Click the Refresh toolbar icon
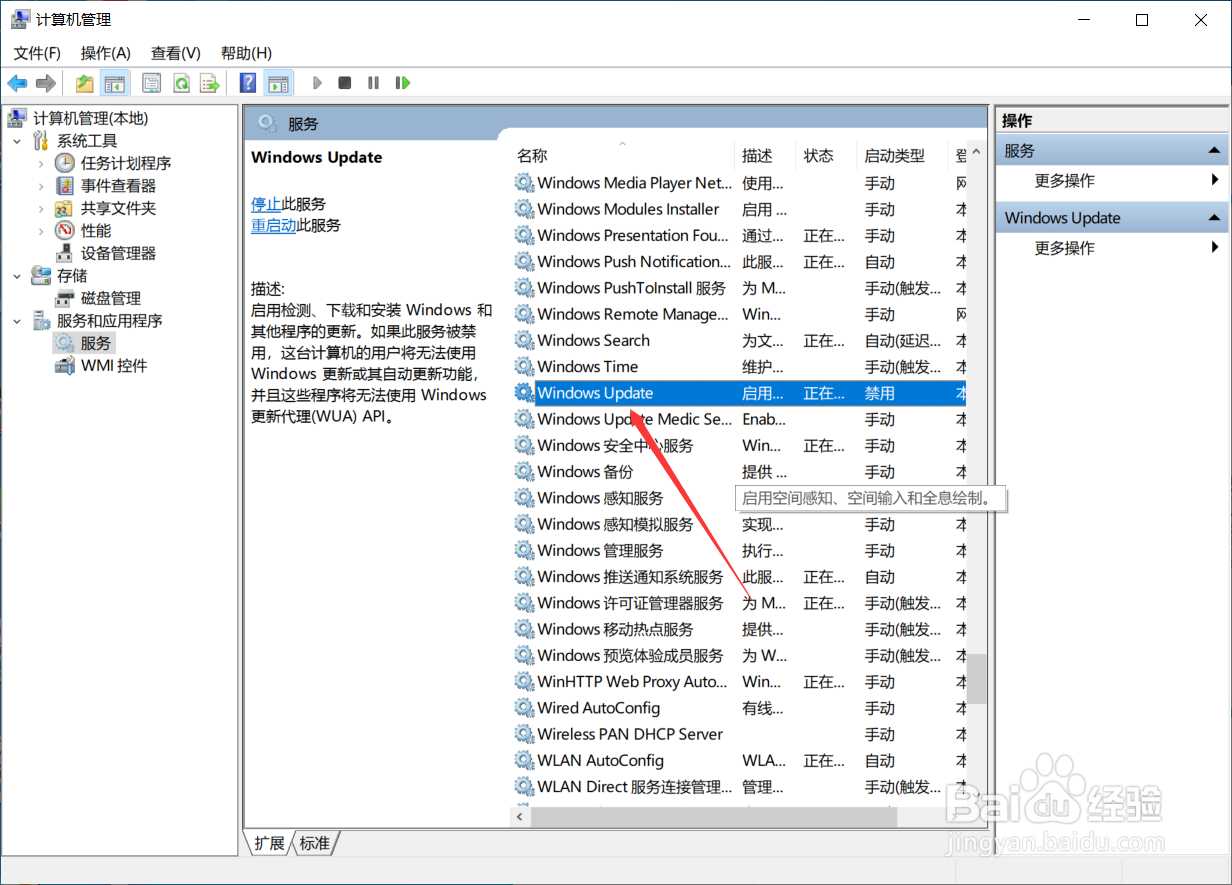This screenshot has height=885, width=1232. pyautogui.click(x=181, y=83)
